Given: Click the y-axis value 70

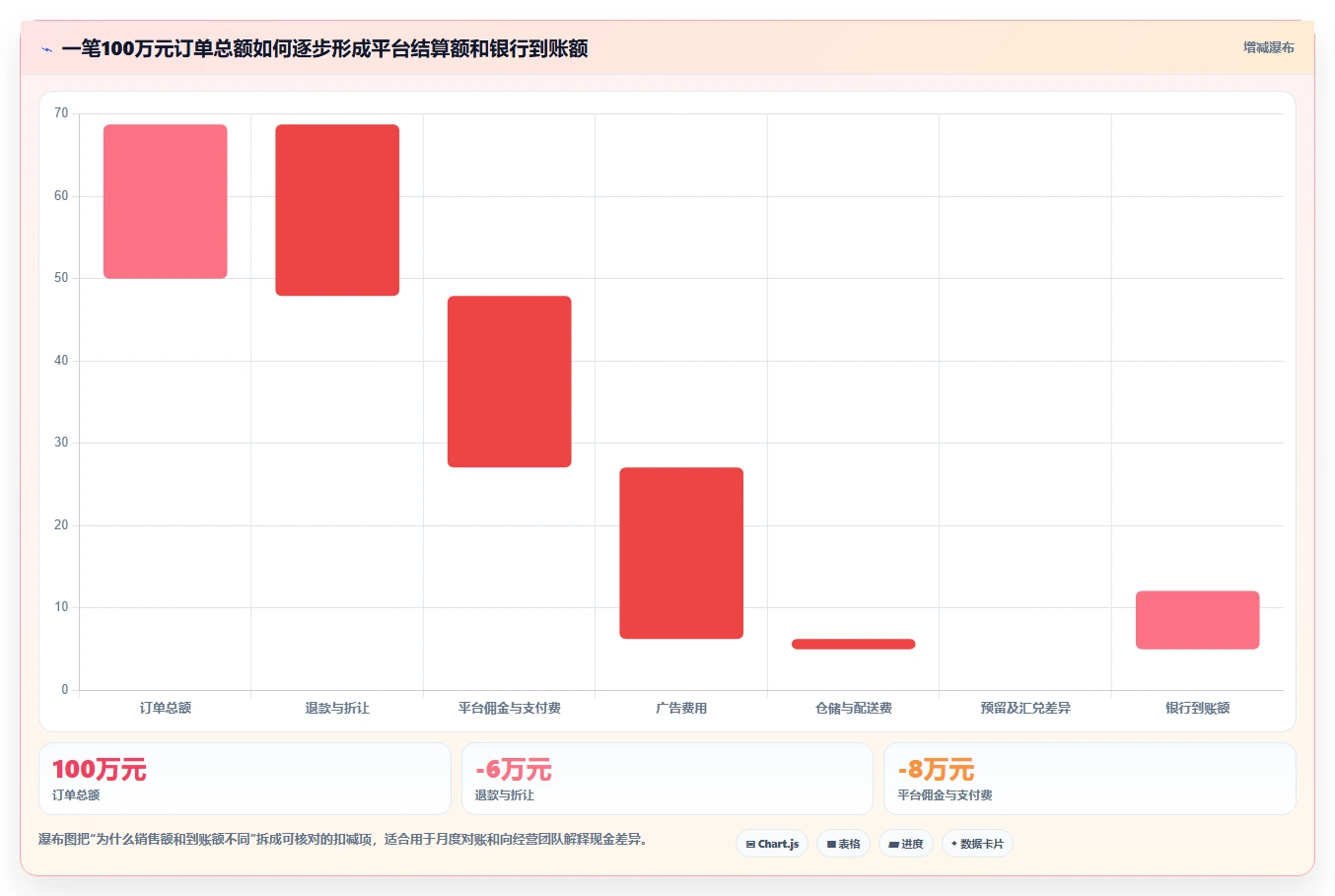Looking at the screenshot, I should pyautogui.click(x=61, y=113).
